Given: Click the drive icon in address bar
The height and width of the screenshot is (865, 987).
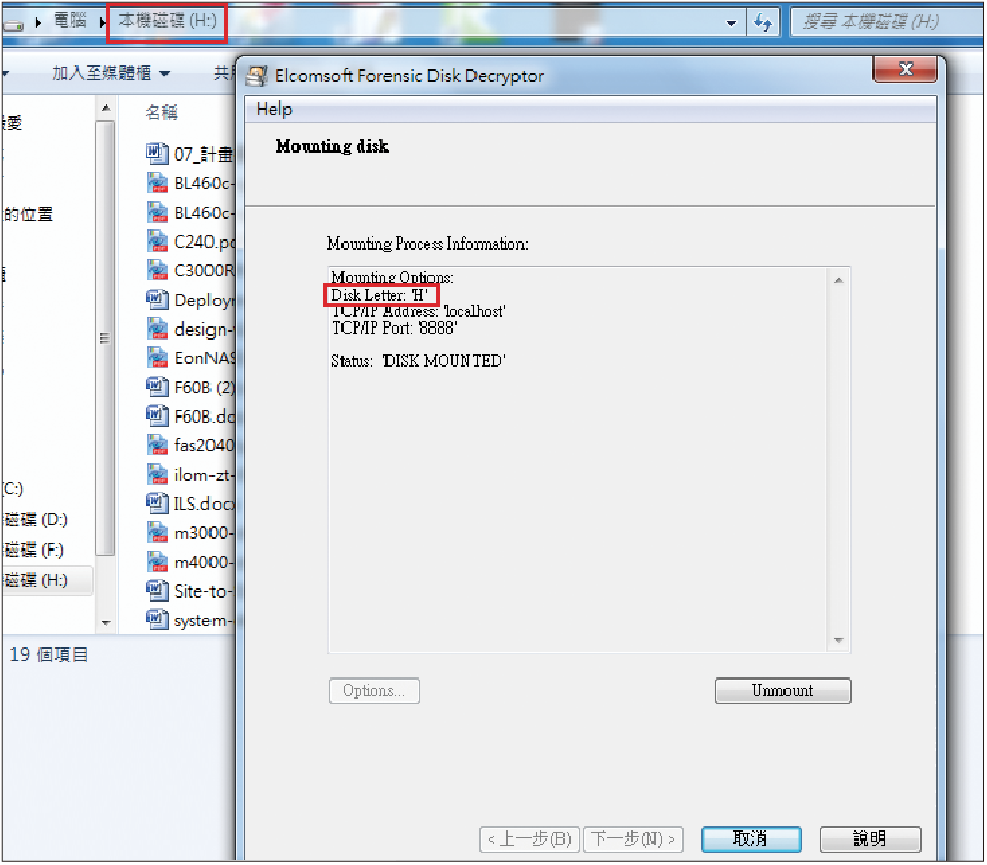Looking at the screenshot, I should (x=13, y=25).
